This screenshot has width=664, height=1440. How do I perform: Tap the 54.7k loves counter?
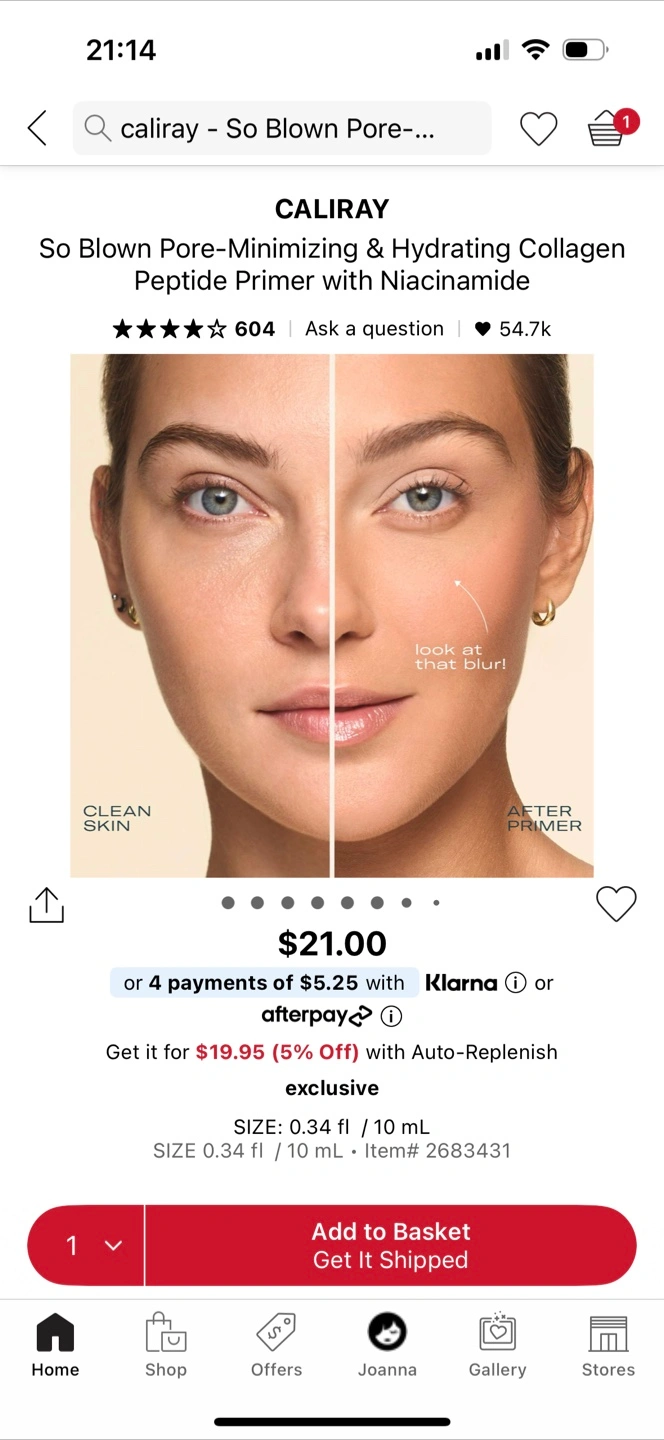click(x=512, y=329)
